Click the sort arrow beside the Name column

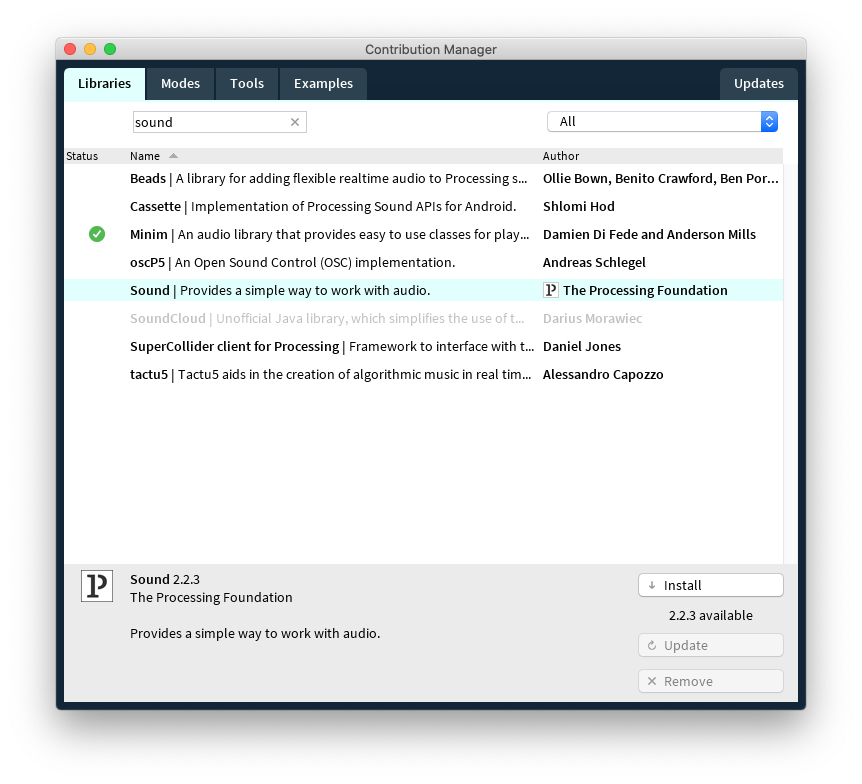(173, 156)
